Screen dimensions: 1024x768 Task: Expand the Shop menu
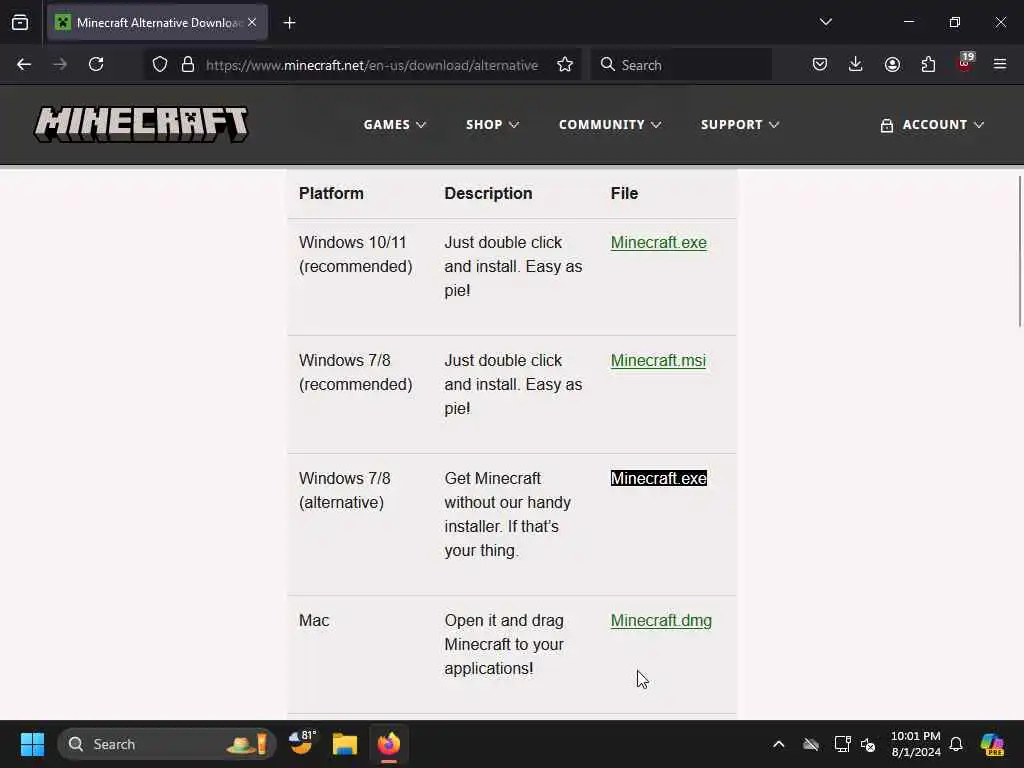[492, 125]
